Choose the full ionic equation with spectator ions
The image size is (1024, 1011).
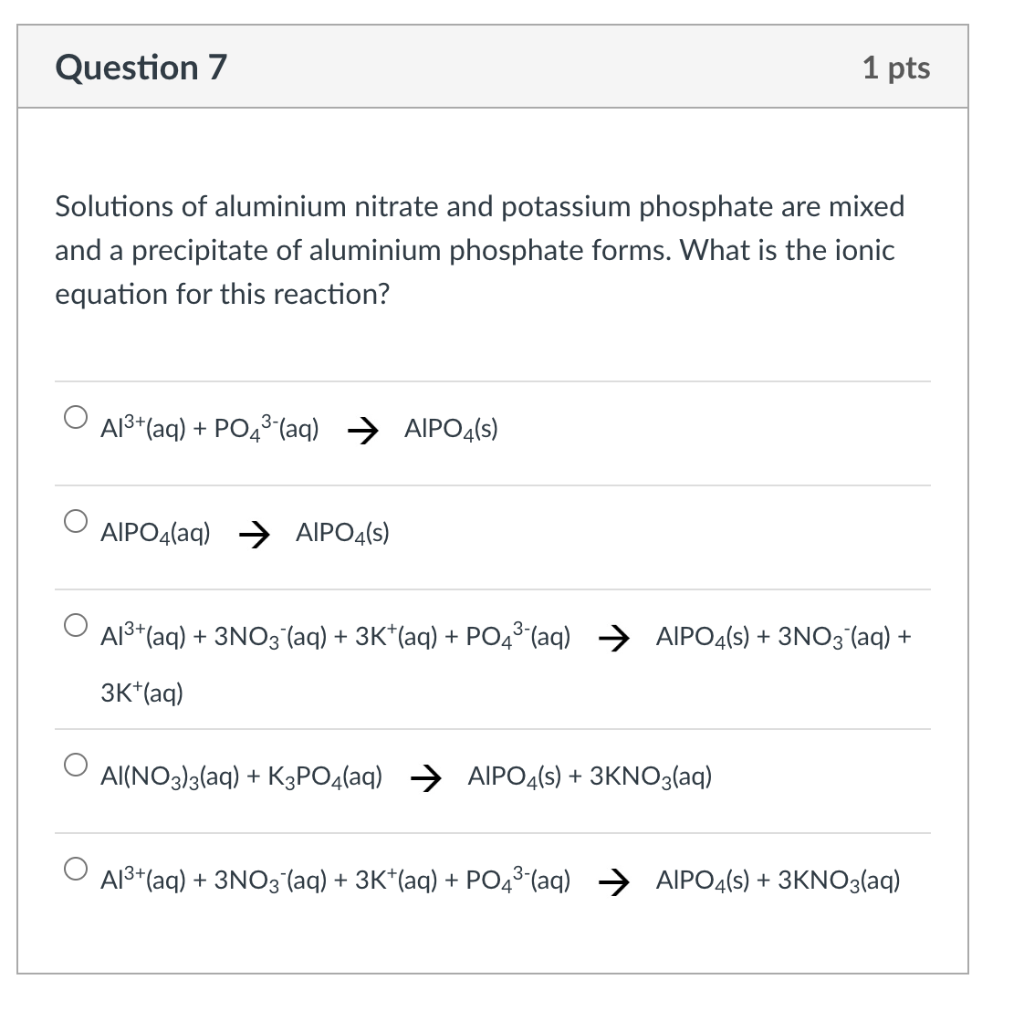(75, 624)
